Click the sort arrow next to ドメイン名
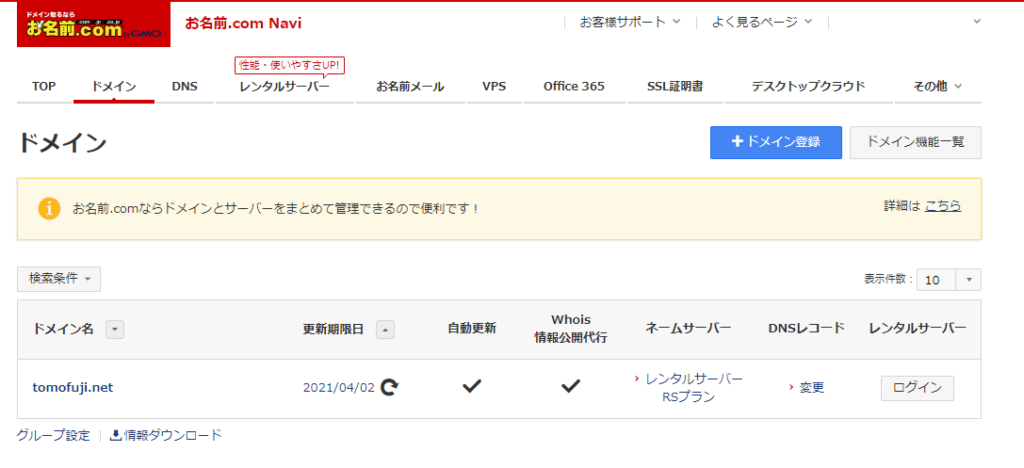The image size is (1024, 468). click(114, 330)
